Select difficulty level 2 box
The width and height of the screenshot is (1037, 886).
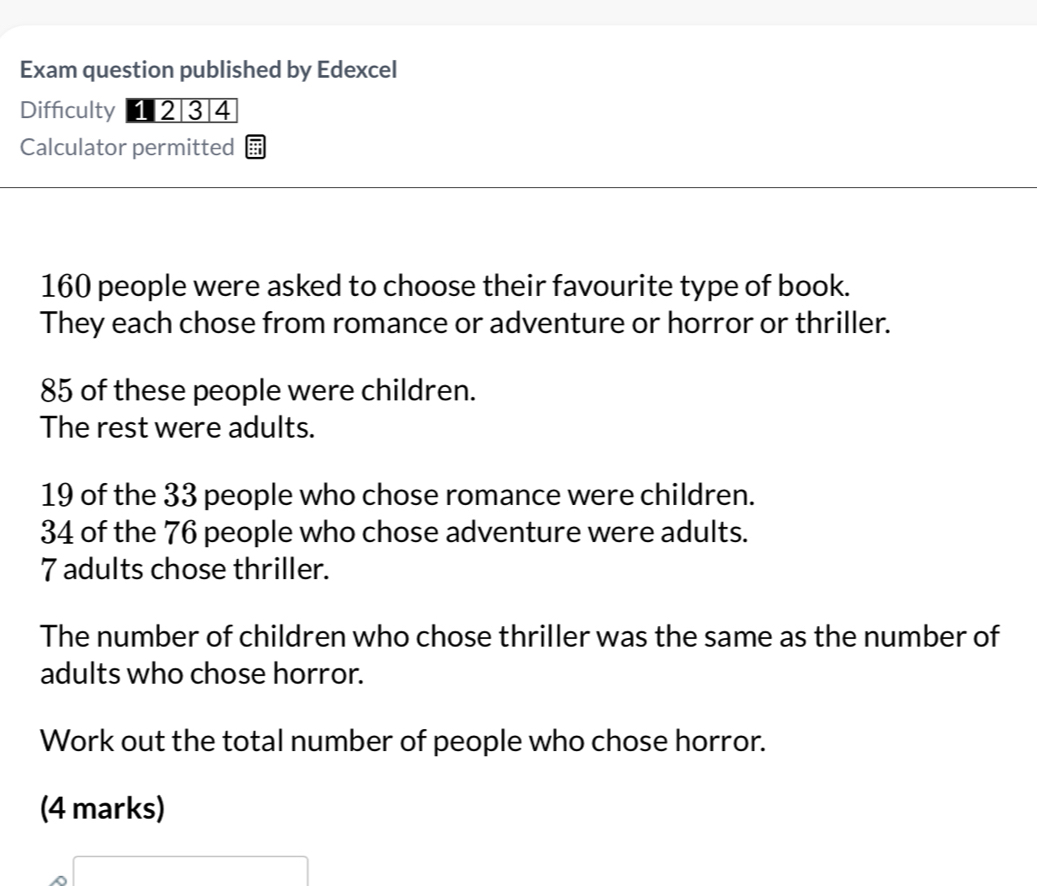[x=169, y=110]
